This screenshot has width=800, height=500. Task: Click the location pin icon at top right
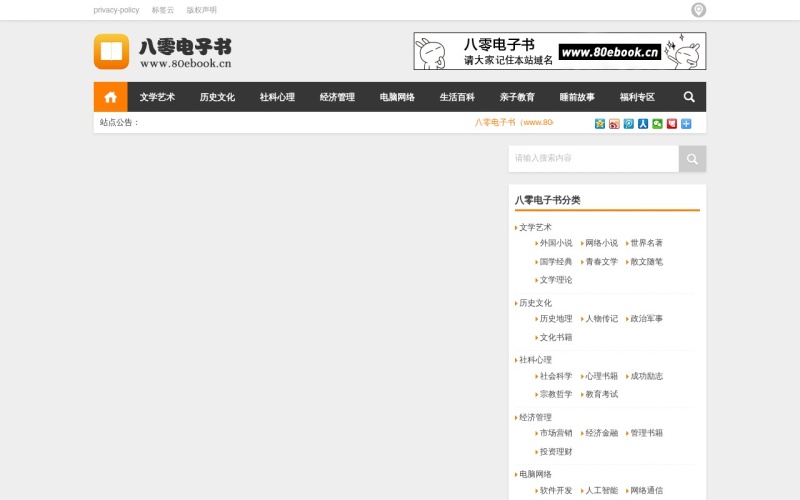698,10
